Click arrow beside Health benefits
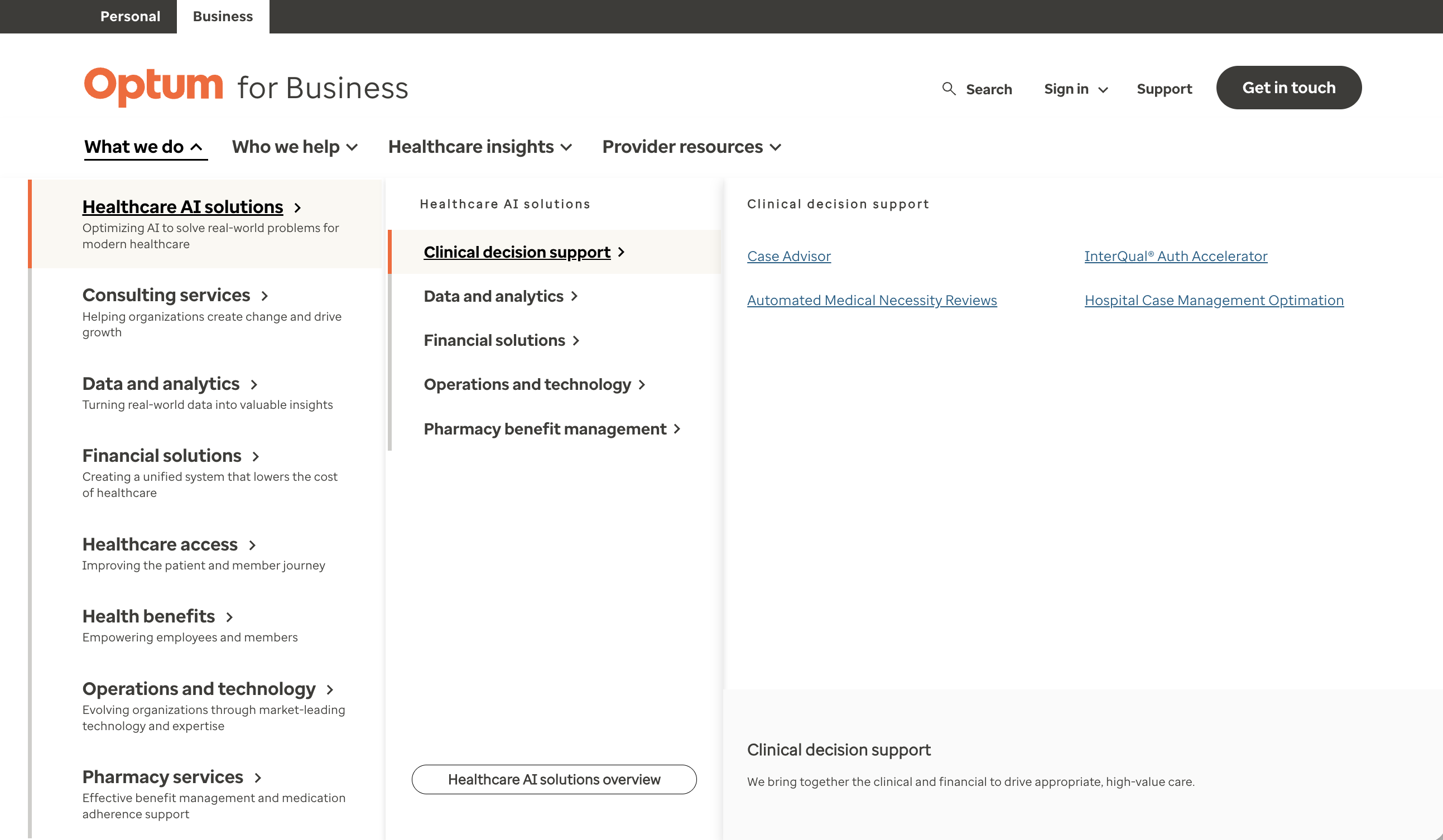Viewport: 1443px width, 840px height. pos(229,617)
